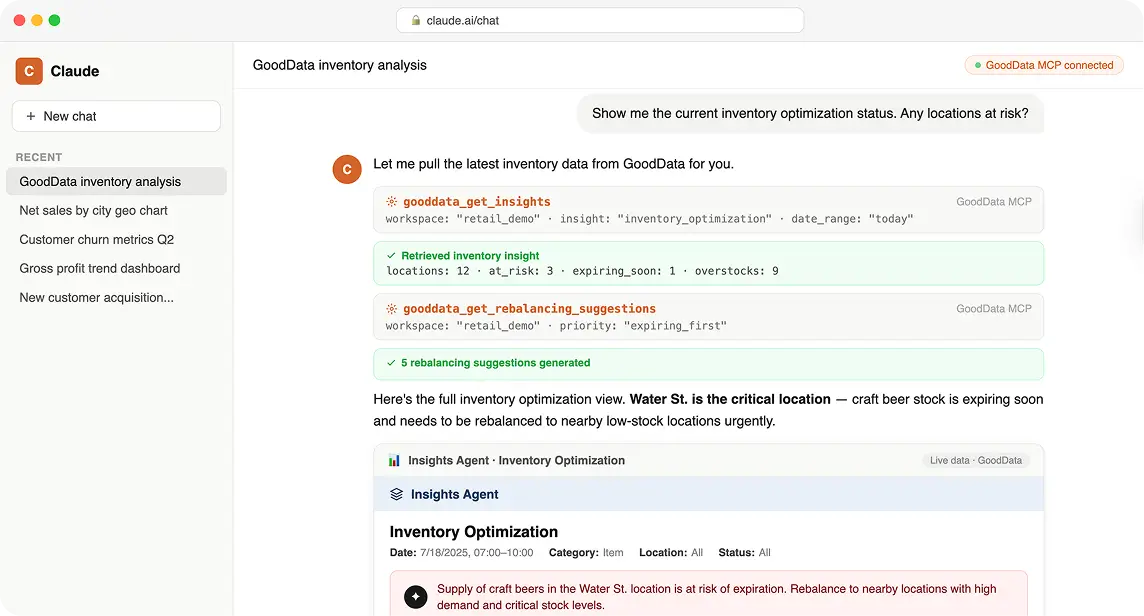Viewport: 1144px width, 616px height.
Task: Open Gross profit trend dashboard chat
Action: (x=99, y=269)
